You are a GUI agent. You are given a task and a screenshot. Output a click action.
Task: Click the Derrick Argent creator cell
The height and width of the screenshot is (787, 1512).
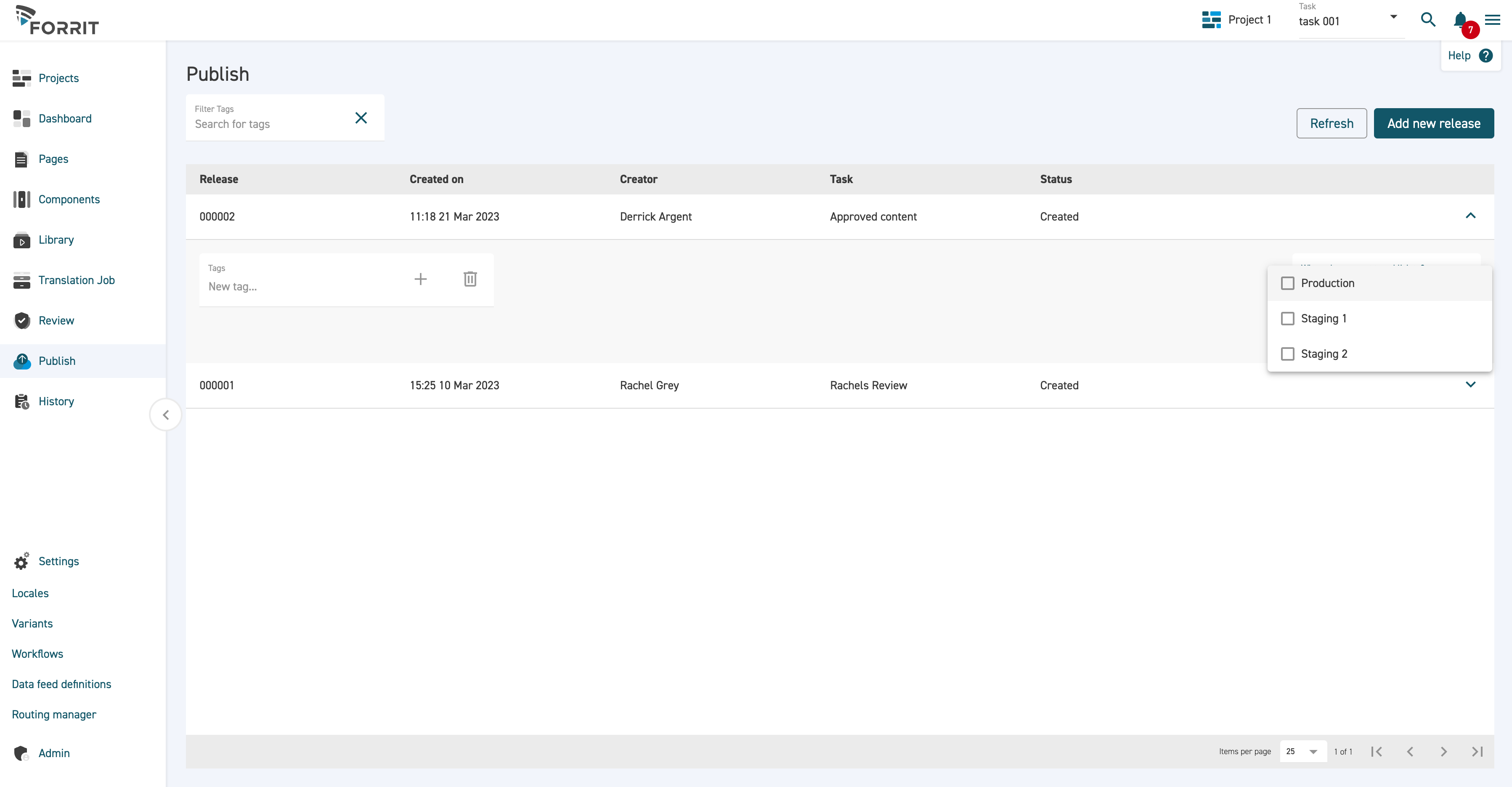tap(655, 217)
